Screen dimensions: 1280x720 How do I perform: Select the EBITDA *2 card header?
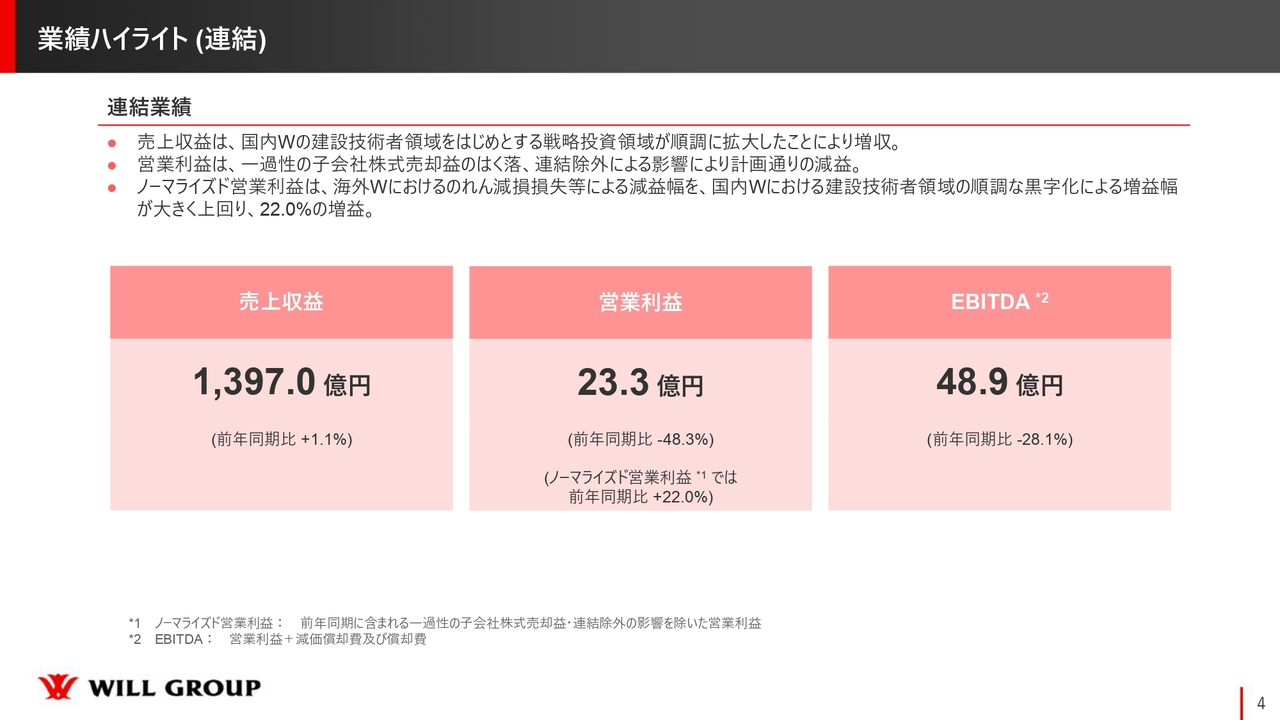click(999, 302)
